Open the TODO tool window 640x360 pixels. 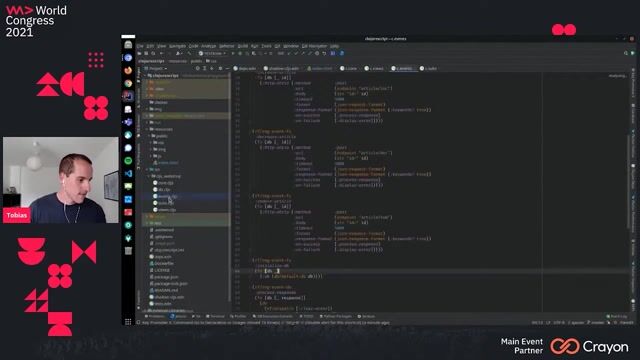coord(307,316)
